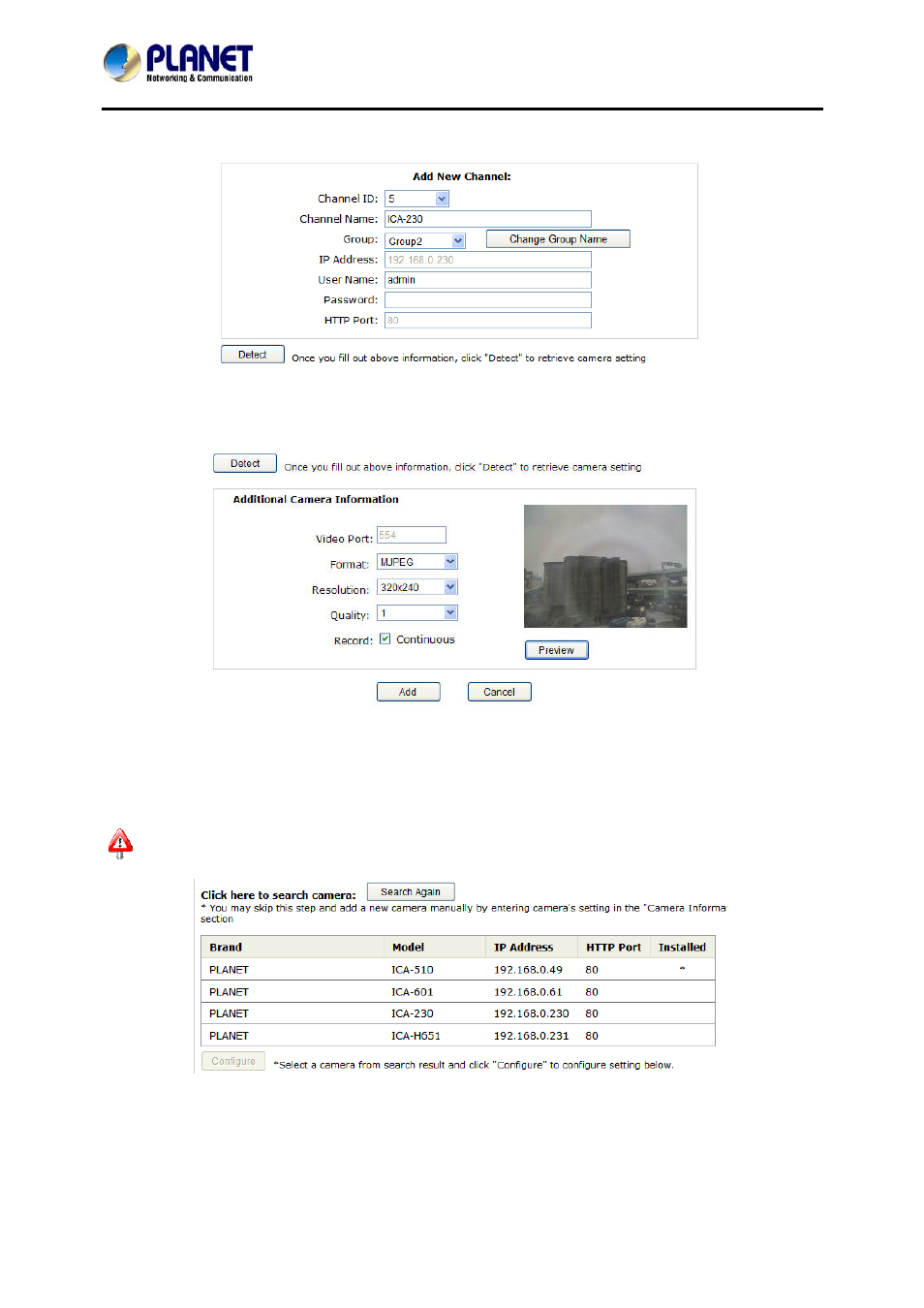Click the Preview button under camera image

[x=556, y=650]
